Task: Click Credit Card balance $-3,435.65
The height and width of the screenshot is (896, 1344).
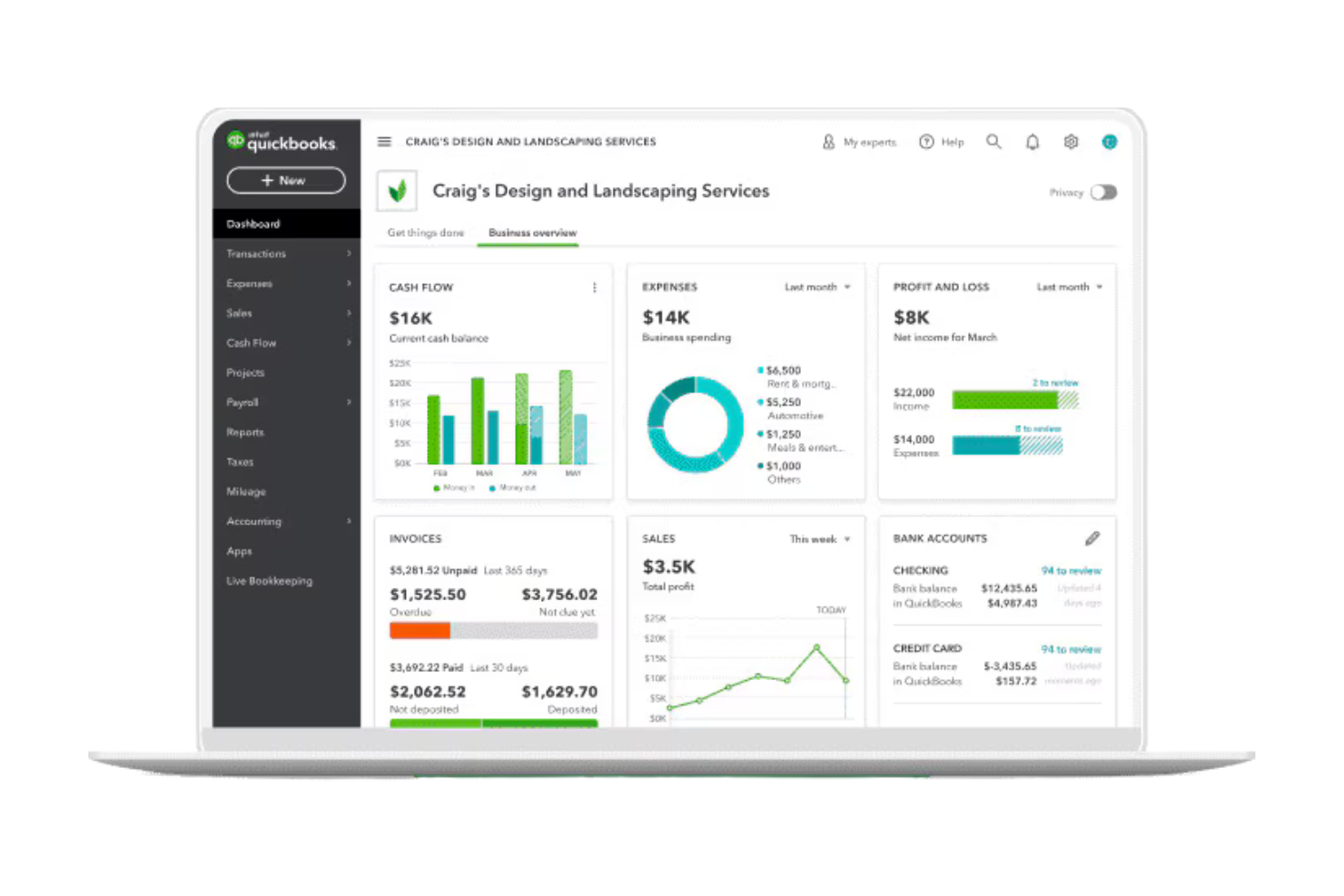Action: (1010, 666)
